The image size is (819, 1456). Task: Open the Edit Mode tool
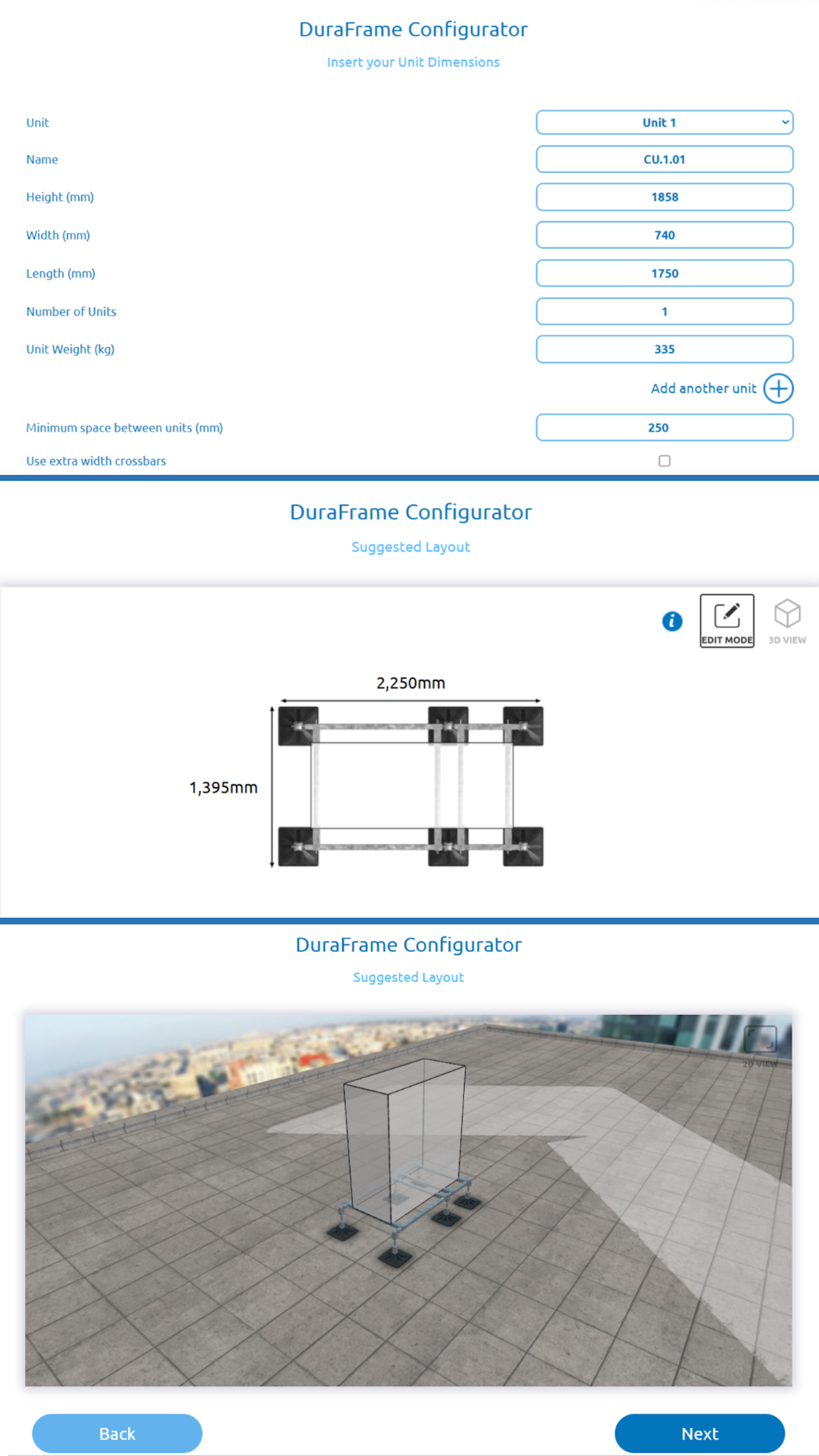[x=727, y=620]
